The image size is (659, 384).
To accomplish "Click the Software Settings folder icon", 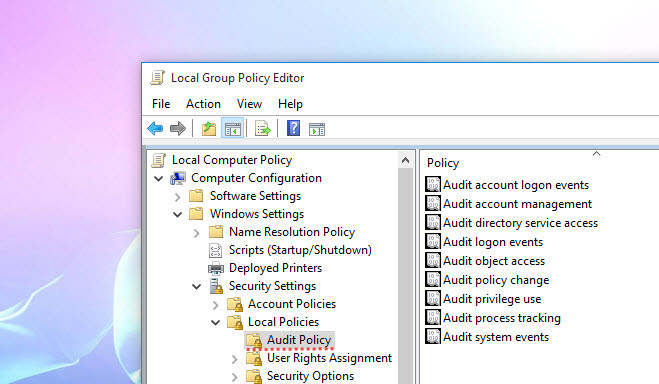I will 196,196.
